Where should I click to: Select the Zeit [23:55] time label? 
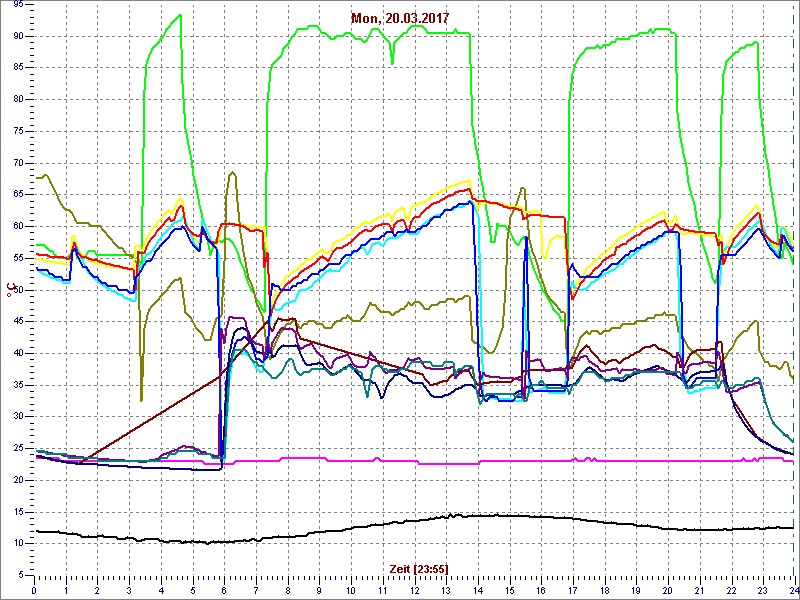pyautogui.click(x=418, y=568)
